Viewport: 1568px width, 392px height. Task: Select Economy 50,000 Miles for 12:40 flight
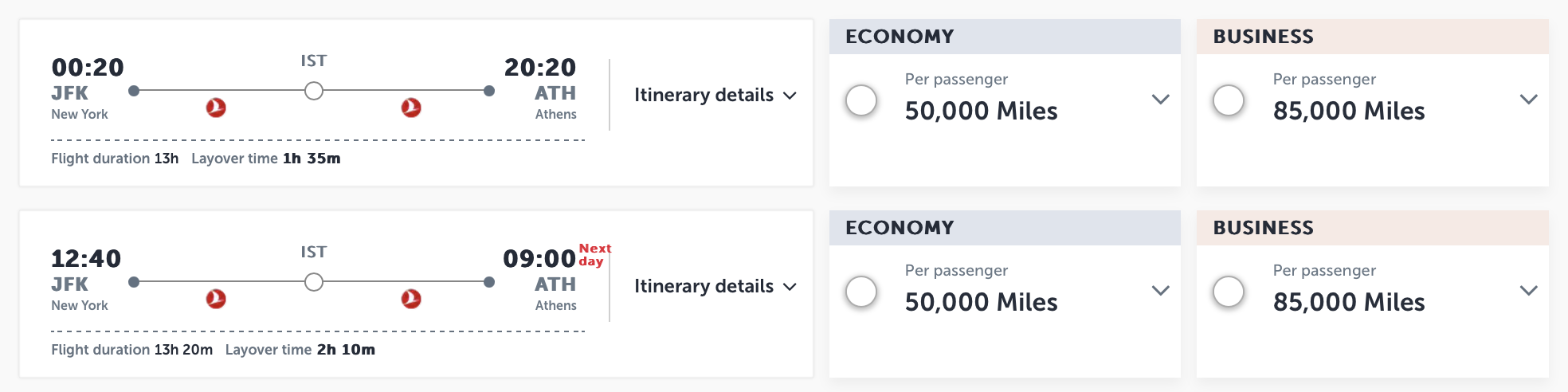pyautogui.click(x=861, y=292)
